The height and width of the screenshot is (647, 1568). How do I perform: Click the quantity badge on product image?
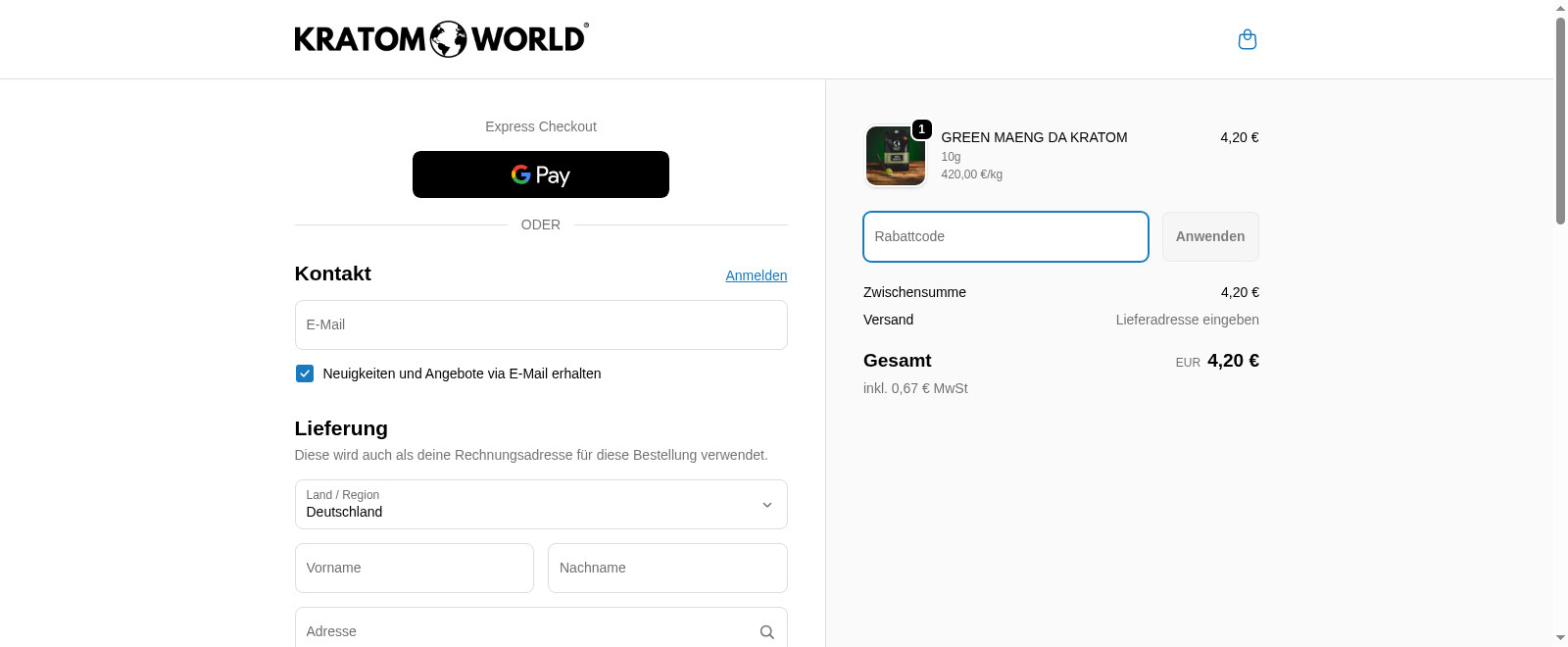click(921, 129)
